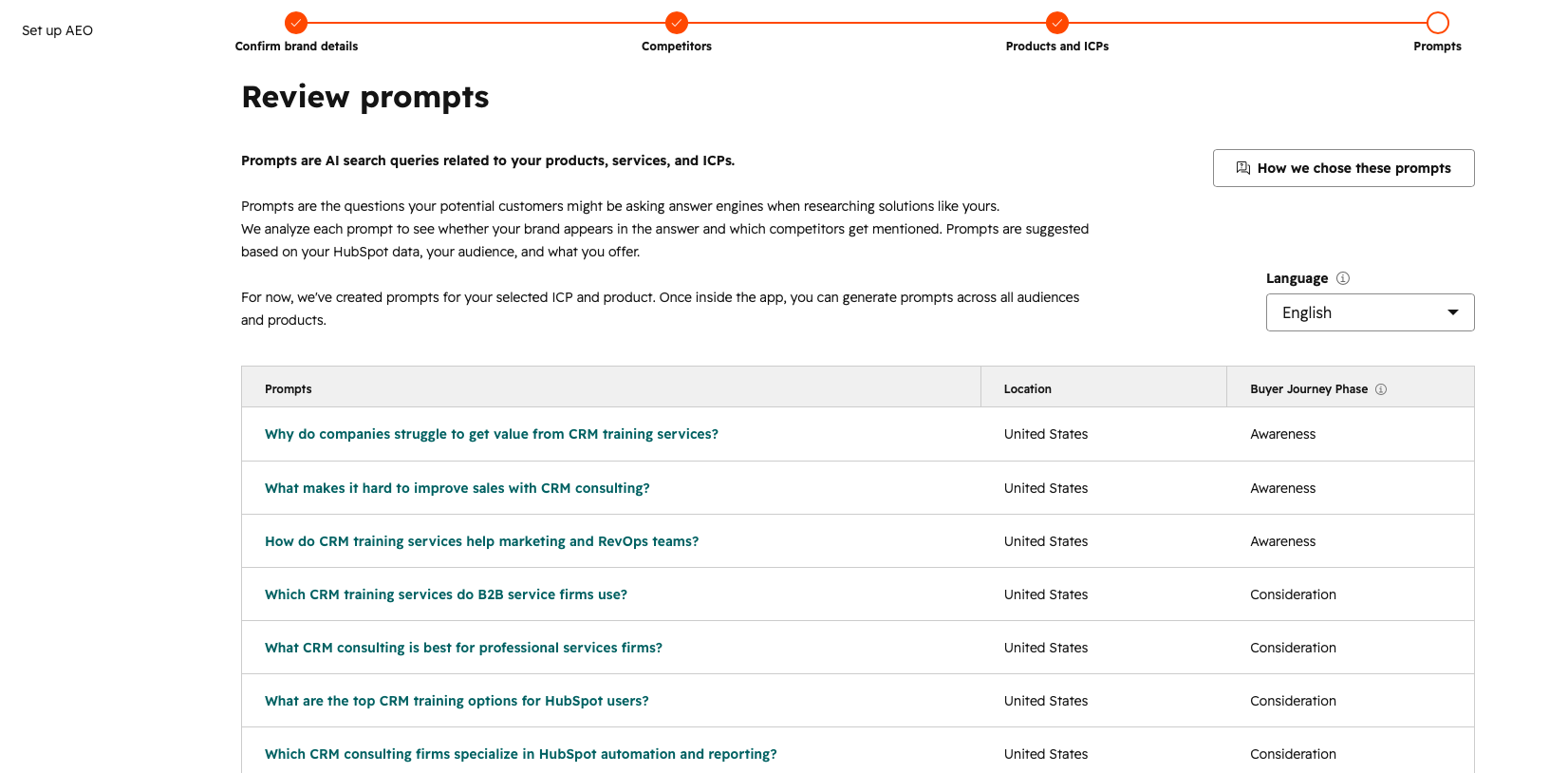Image resolution: width=1568 pixels, height=773 pixels.
Task: Go to Competitors step label
Action: coord(677,47)
